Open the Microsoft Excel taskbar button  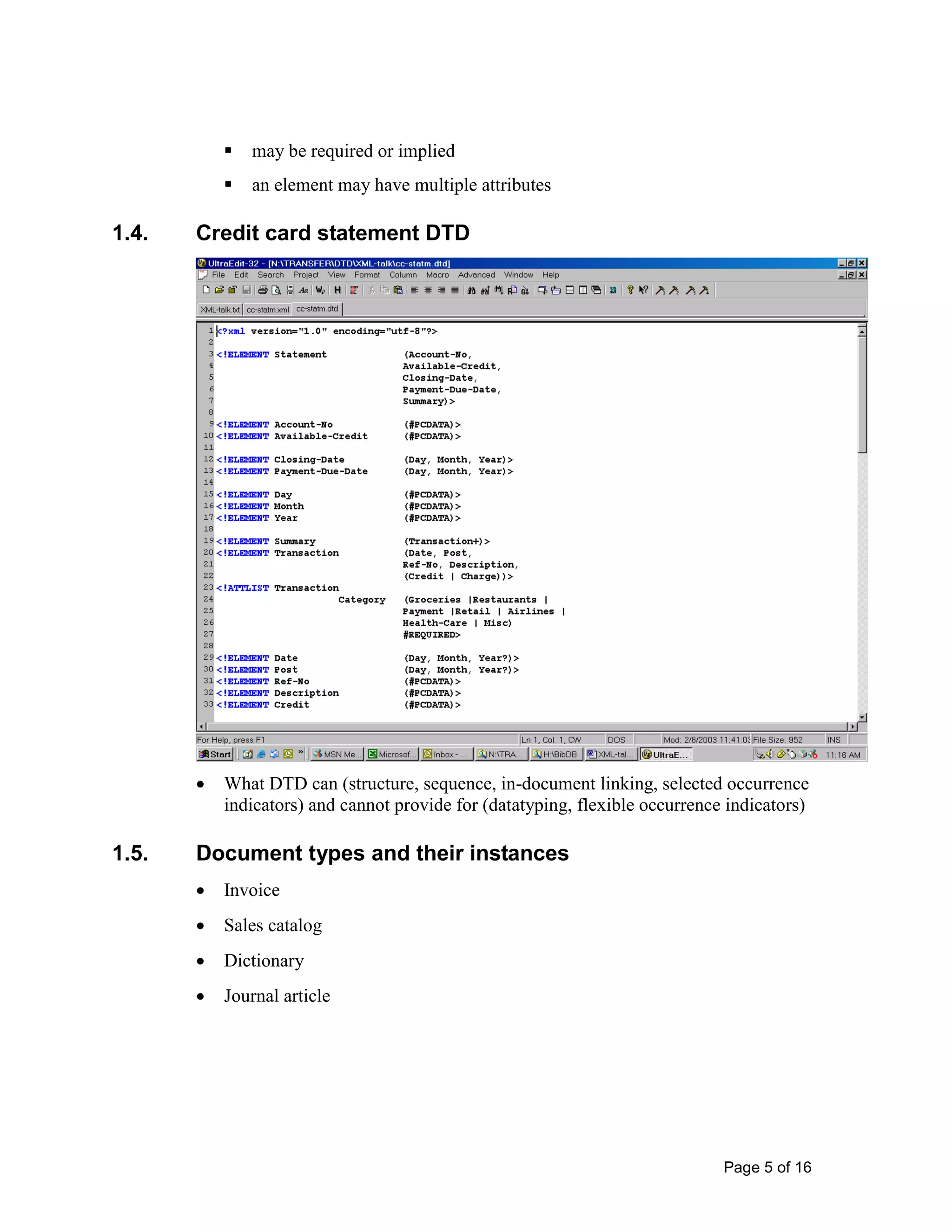click(392, 754)
